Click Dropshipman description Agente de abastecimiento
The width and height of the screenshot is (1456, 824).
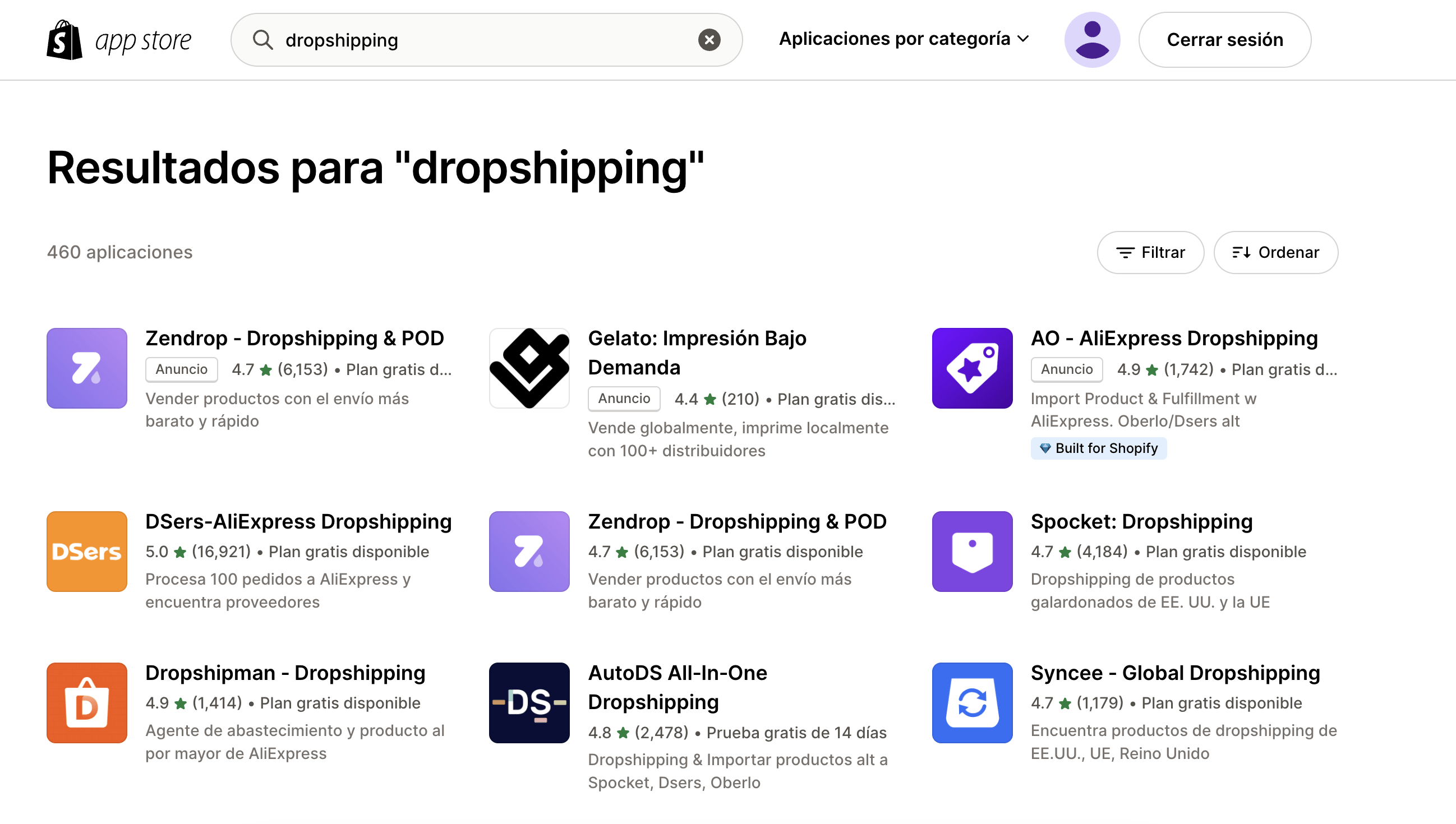click(295, 742)
